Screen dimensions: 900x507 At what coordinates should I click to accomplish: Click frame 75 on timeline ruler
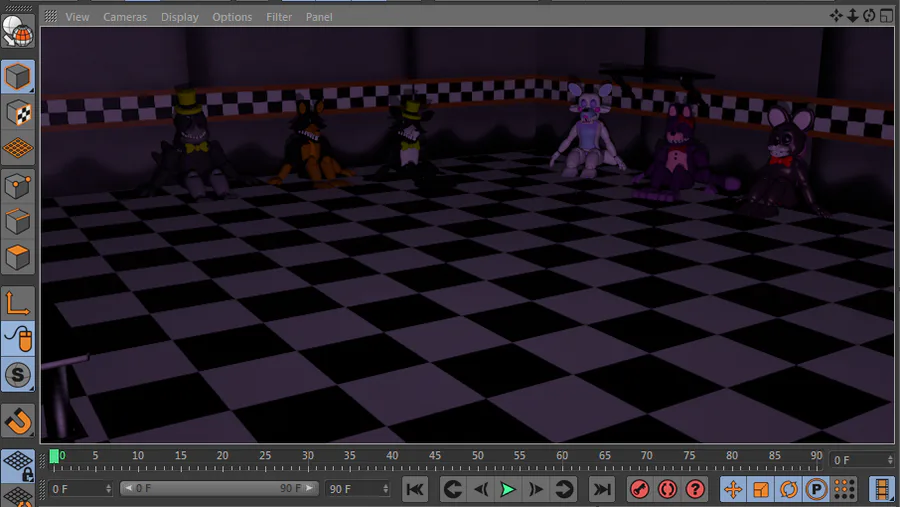pos(689,456)
